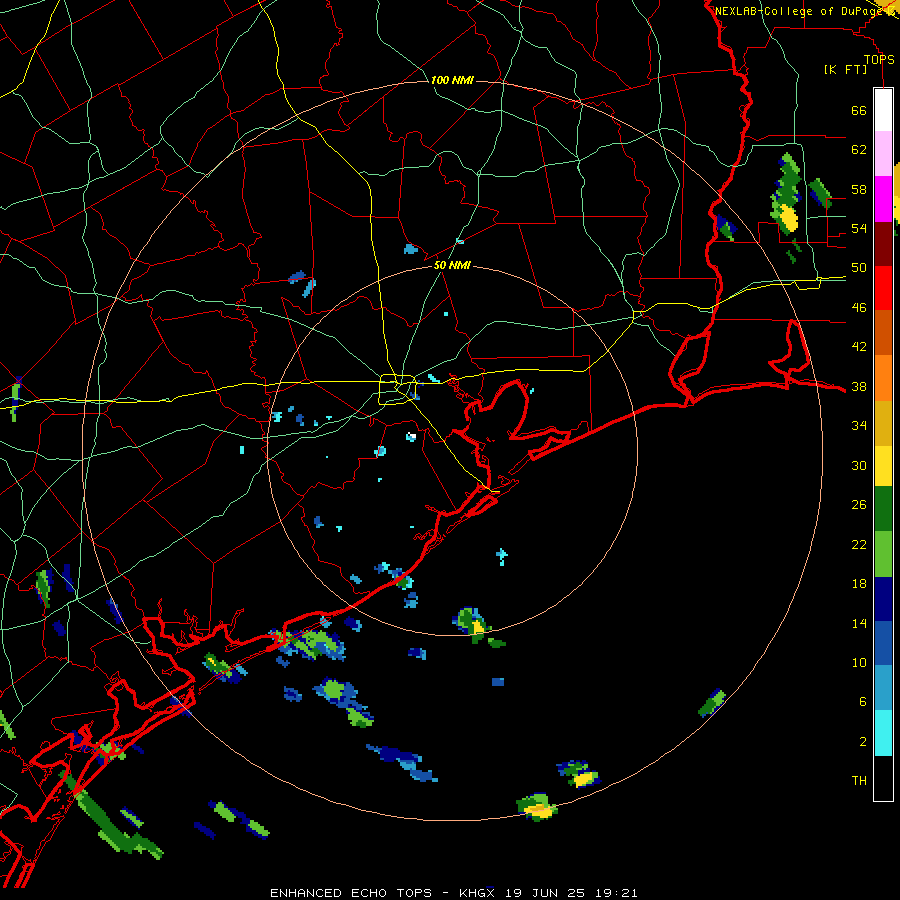The image size is (900, 900).
Task: Click the legend value '38'
Action: click(x=859, y=387)
